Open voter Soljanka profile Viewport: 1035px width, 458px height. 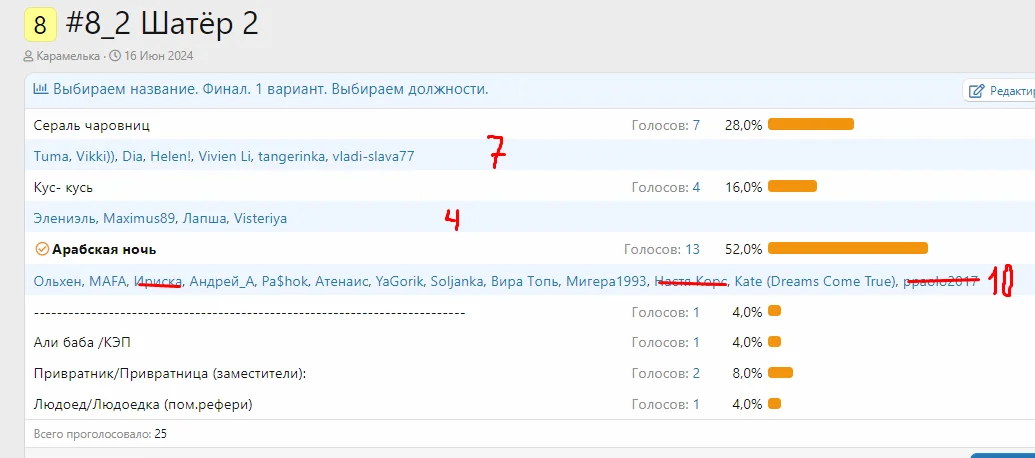[x=456, y=282]
